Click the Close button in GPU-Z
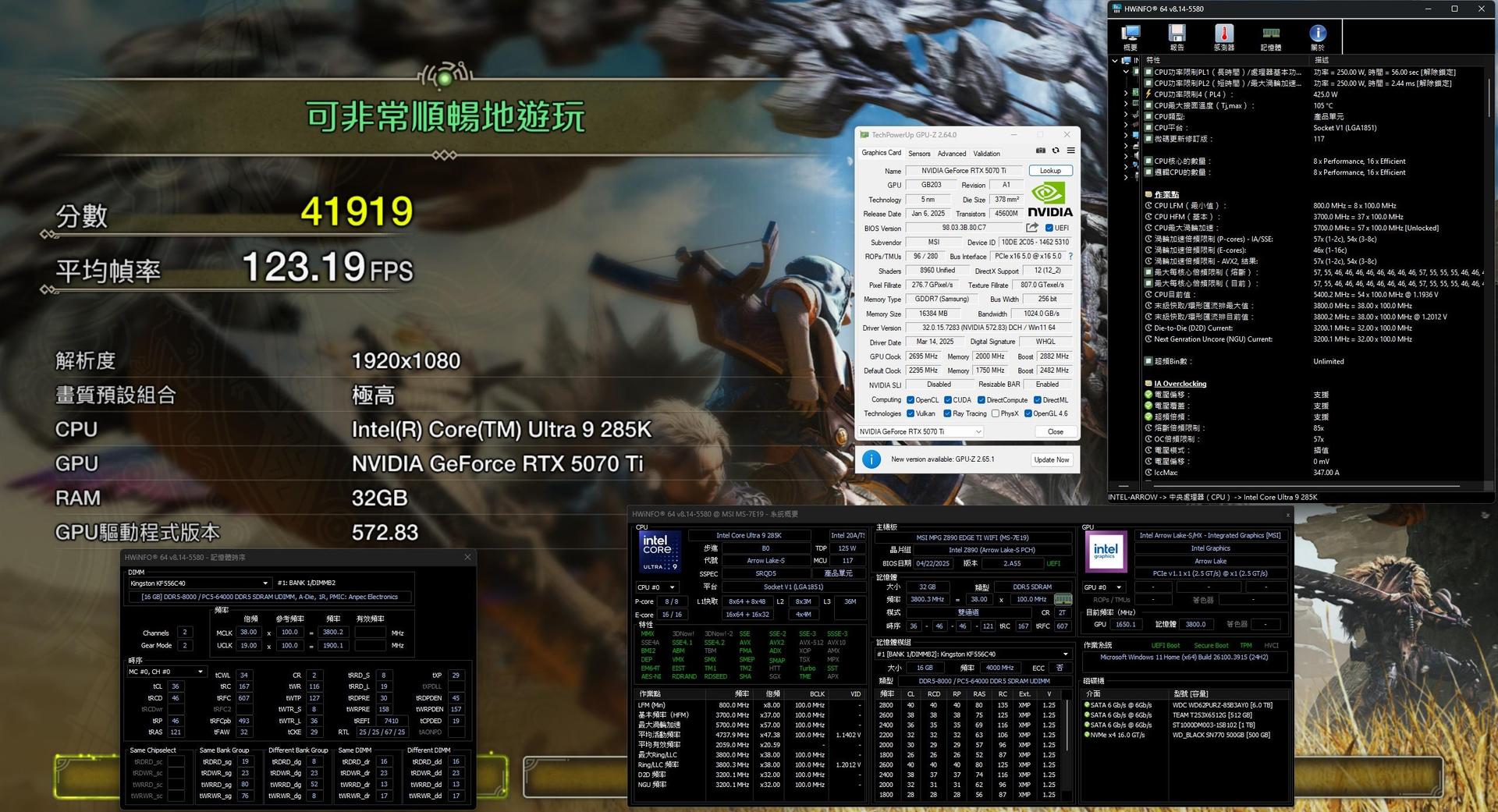The image size is (1498, 812). tap(1055, 431)
